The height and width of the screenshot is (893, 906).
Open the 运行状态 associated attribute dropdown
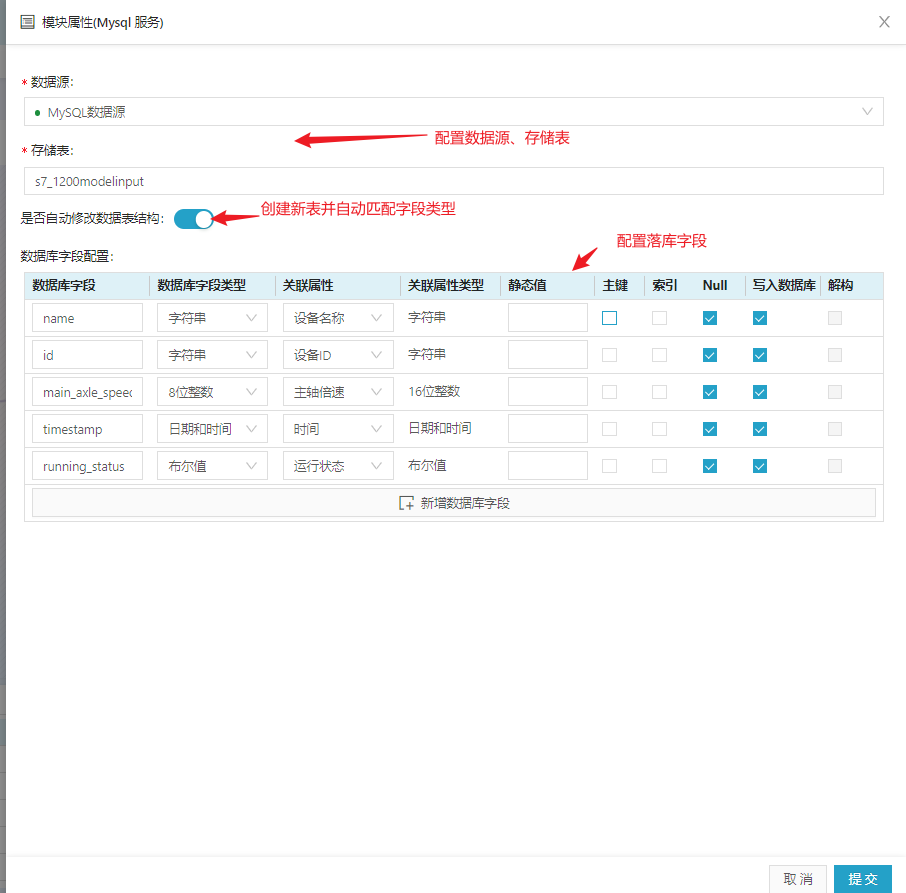coord(338,466)
